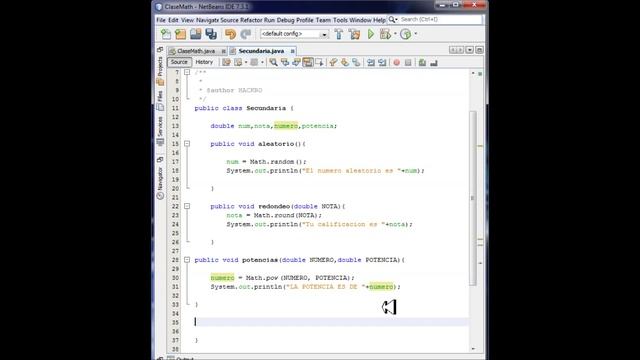This screenshot has height=360, width=640.
Task: Click the Comment editor toolbar icon
Action: (x=422, y=62)
